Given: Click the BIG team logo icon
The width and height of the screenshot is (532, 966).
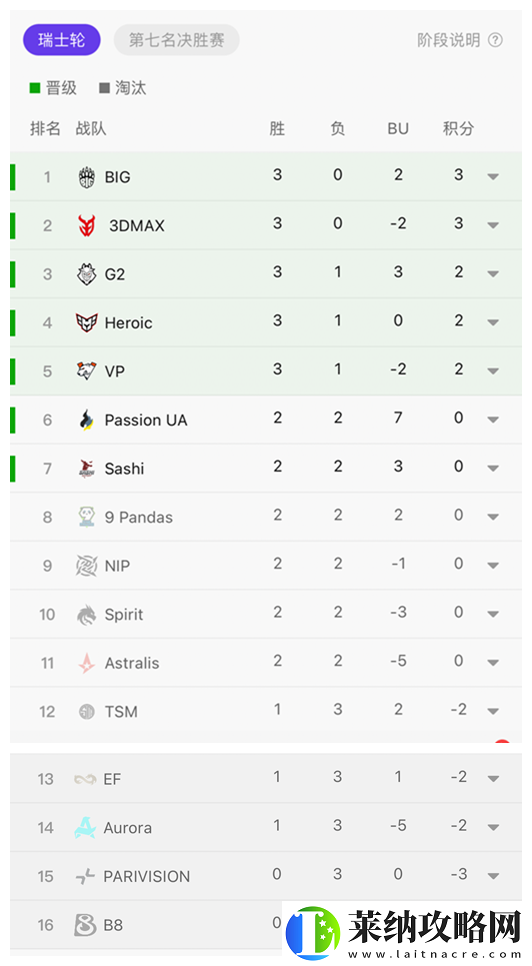Looking at the screenshot, I should tap(87, 177).
